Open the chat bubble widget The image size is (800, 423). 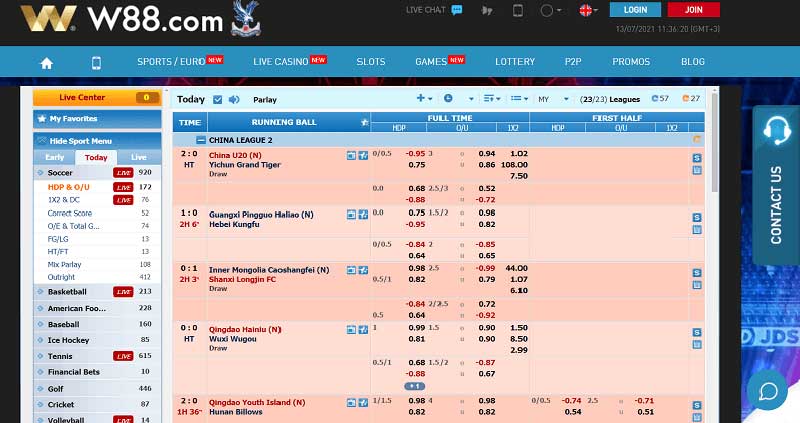[767, 390]
